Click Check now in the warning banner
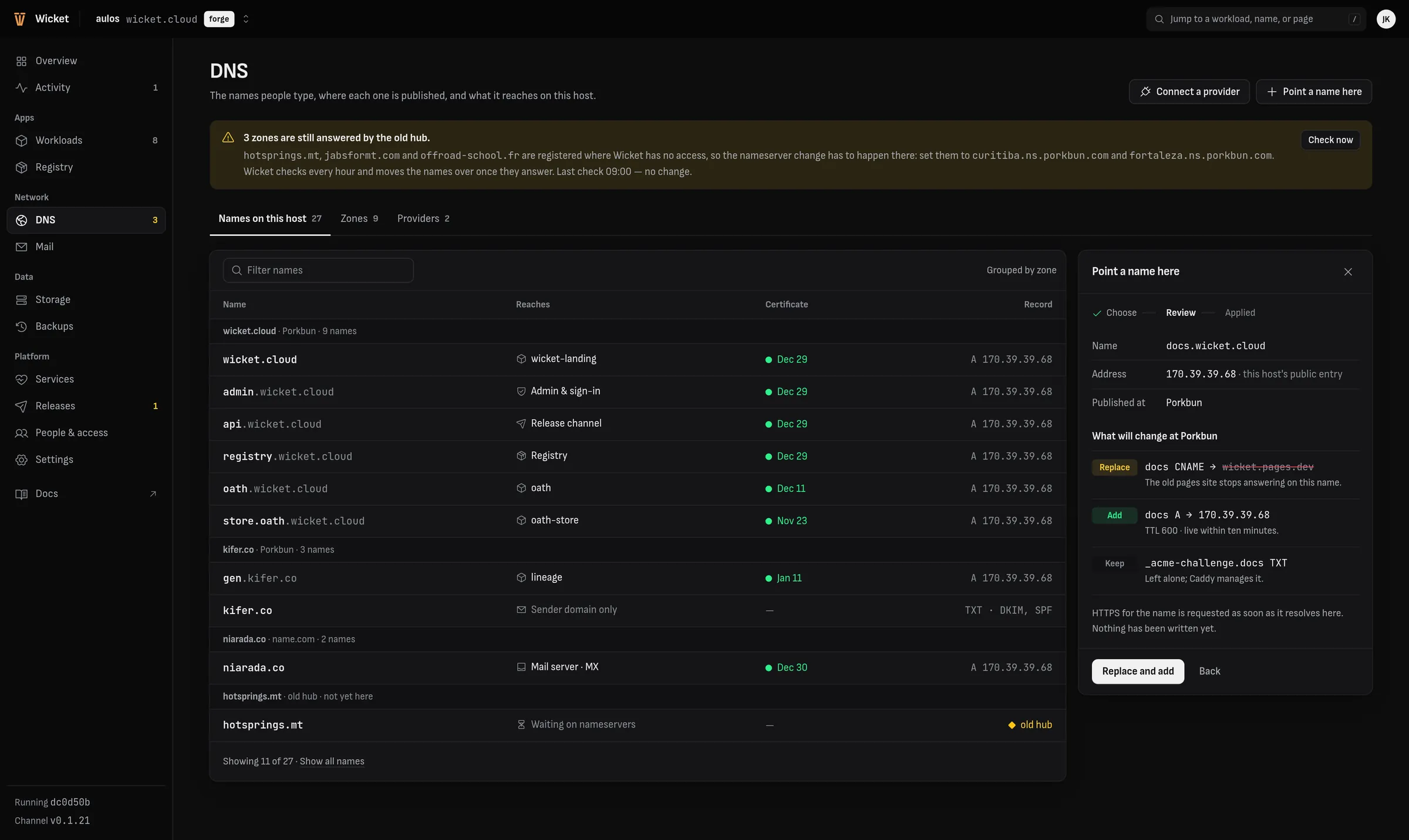This screenshot has width=1409, height=840. [x=1330, y=140]
